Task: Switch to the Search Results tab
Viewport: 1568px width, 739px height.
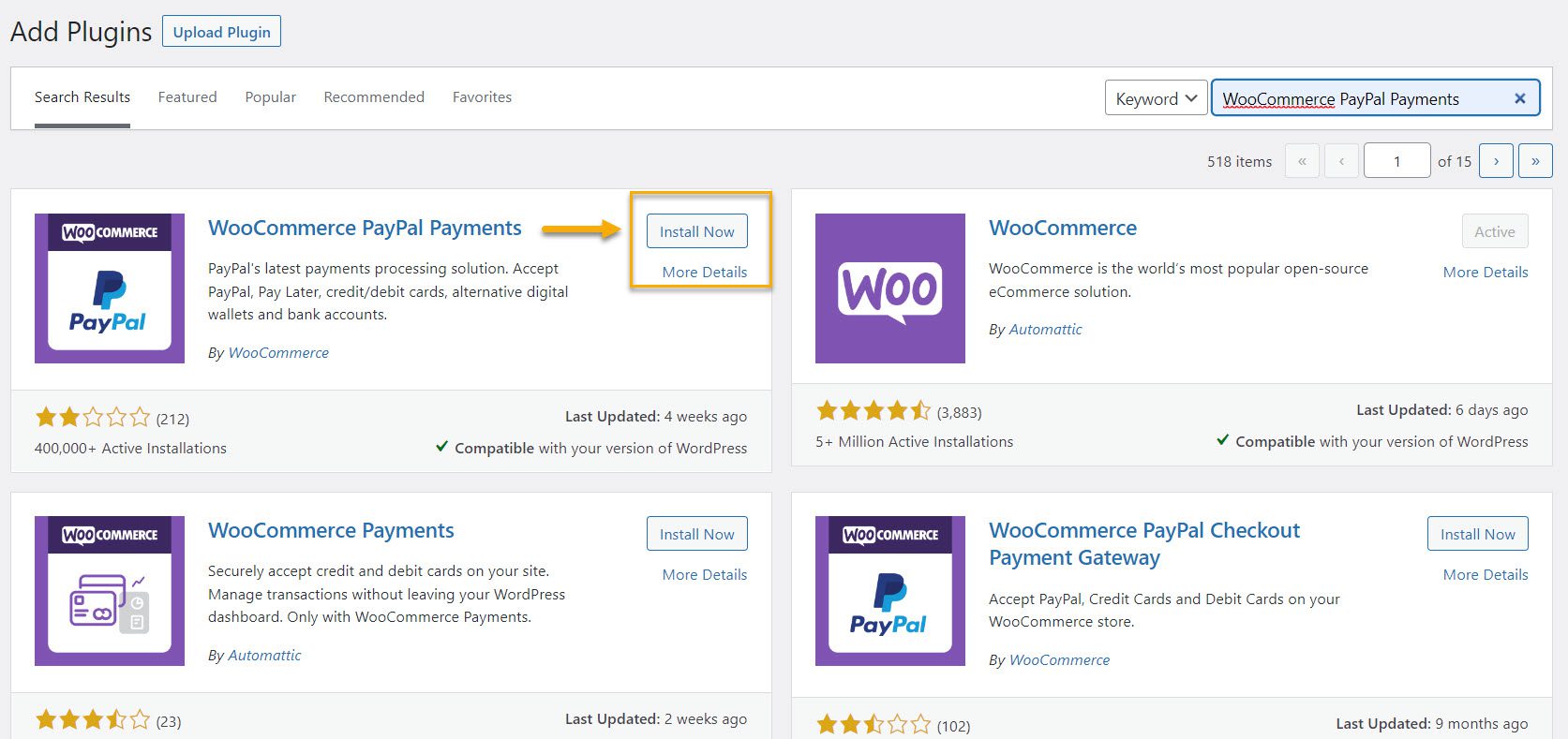Action: (82, 97)
